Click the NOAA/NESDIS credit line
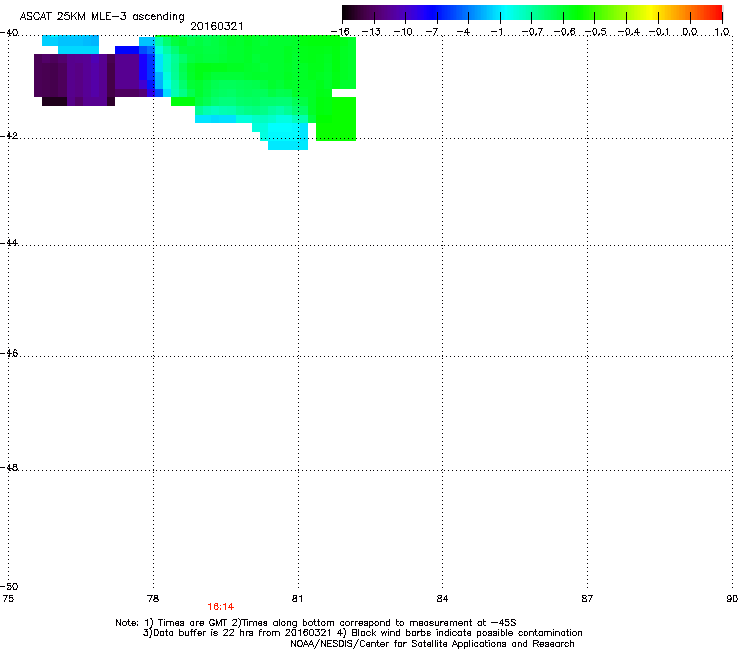Screen dimensions: 740x650 [x=432, y=644]
